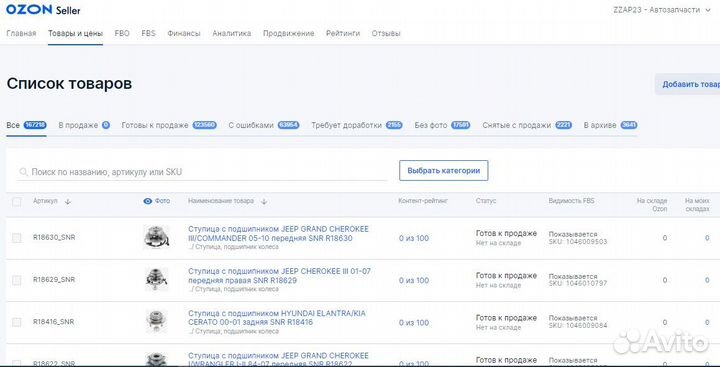Click the Видимость FBS column header
Viewport: 720px width, 367px height.
[x=571, y=201]
